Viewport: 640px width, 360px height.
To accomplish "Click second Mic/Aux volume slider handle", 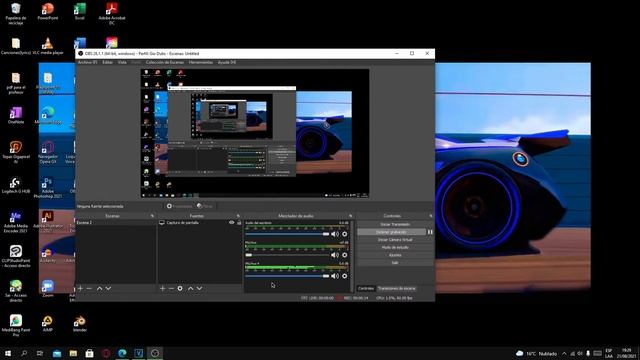I will click(x=249, y=255).
